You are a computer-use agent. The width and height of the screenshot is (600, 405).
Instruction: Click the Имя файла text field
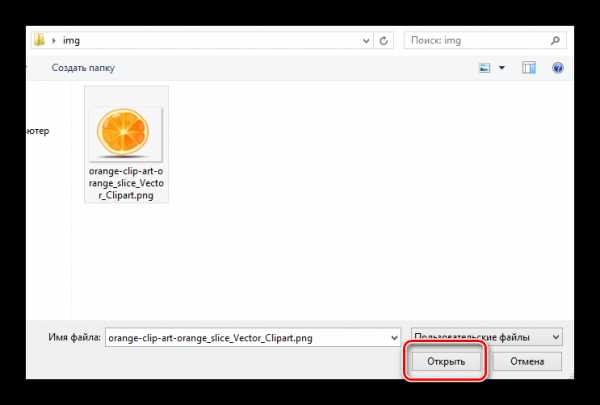(x=253, y=338)
